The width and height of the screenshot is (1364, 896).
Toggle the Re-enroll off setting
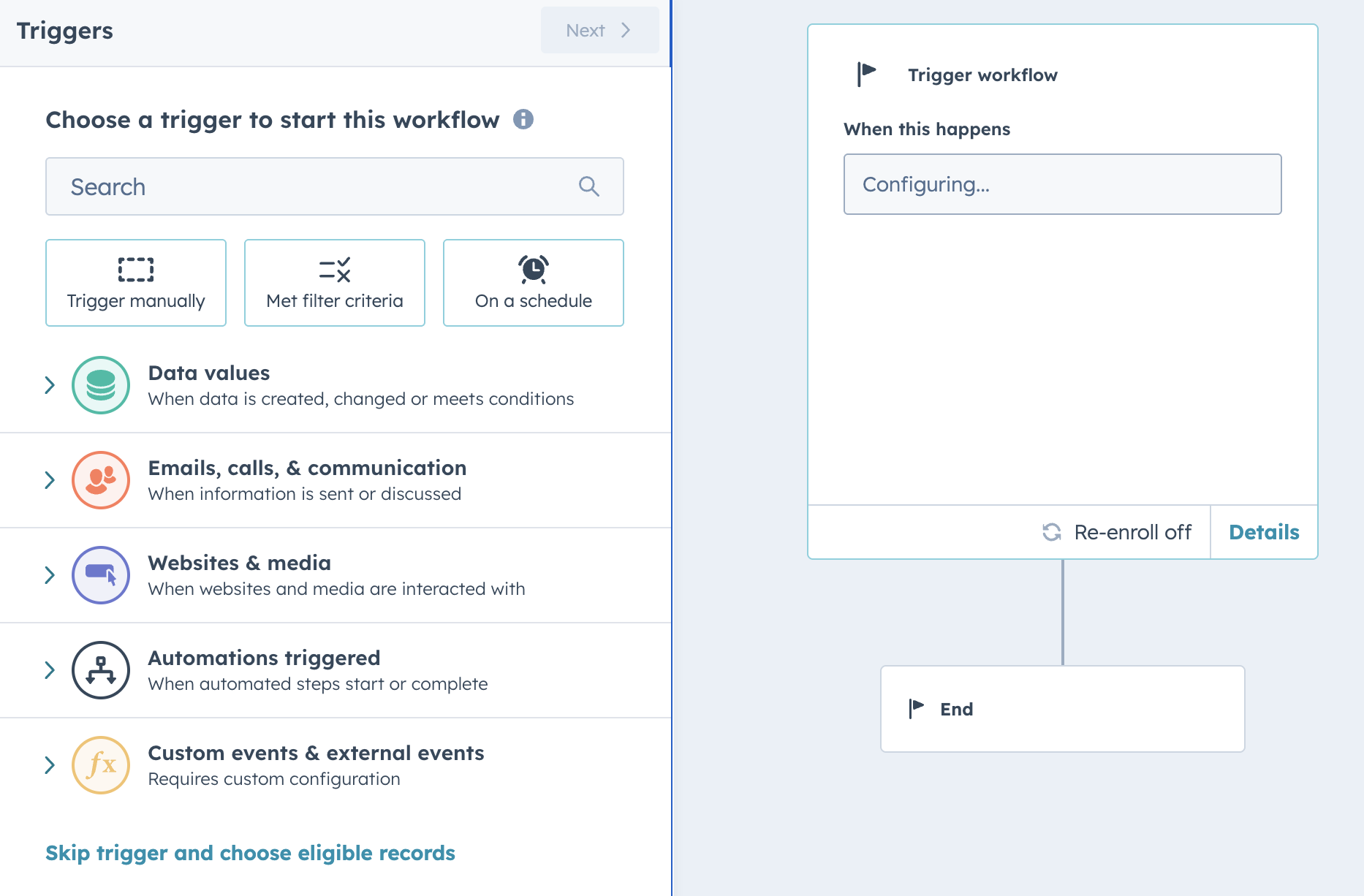coord(1117,532)
